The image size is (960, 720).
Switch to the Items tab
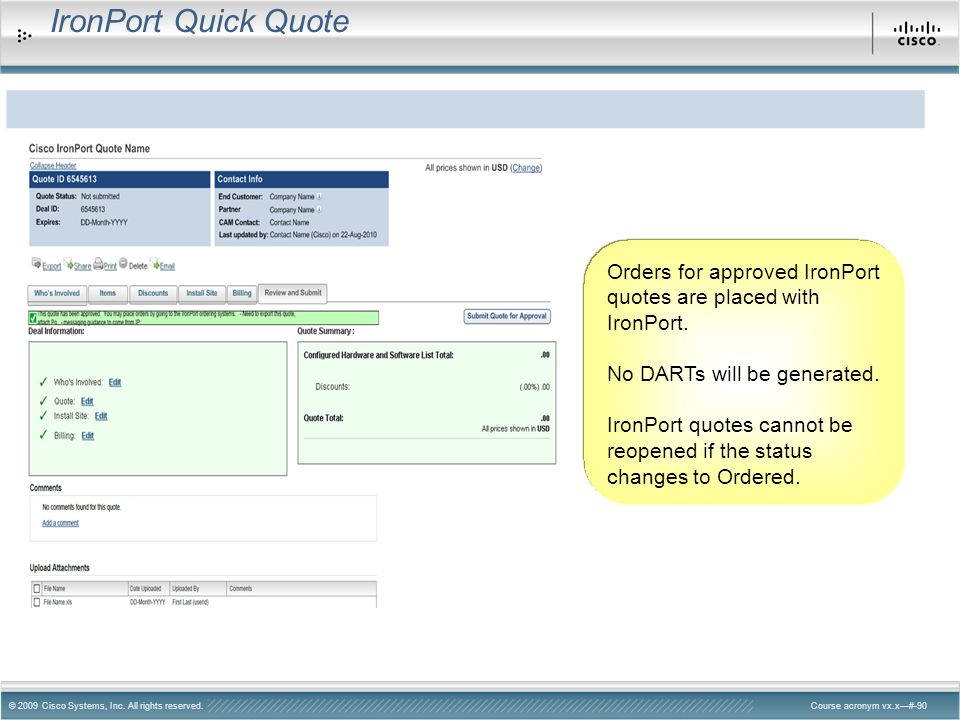tap(108, 294)
